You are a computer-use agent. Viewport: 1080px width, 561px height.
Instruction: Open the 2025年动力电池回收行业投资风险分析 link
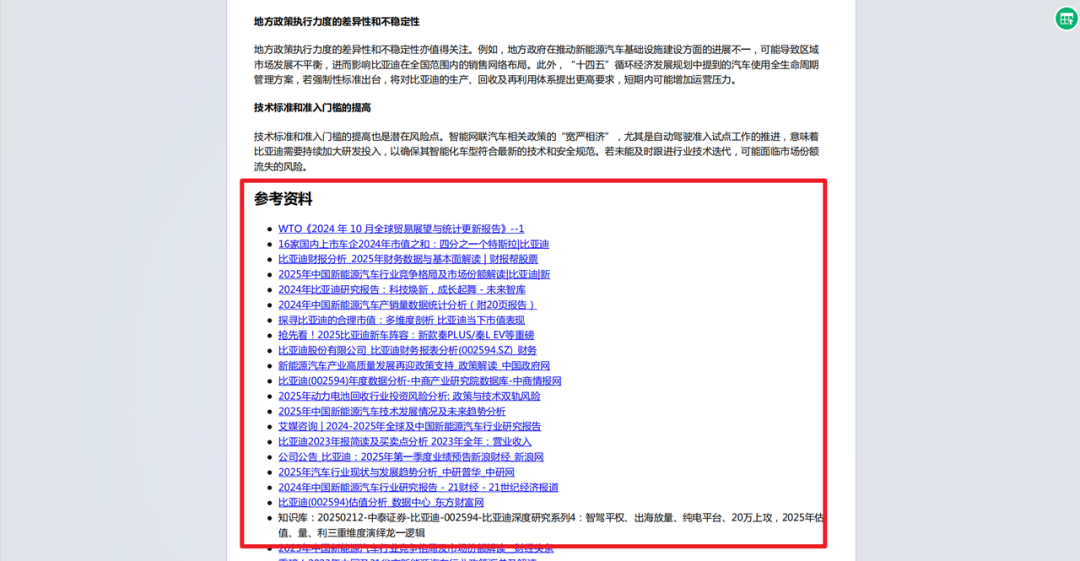409,396
